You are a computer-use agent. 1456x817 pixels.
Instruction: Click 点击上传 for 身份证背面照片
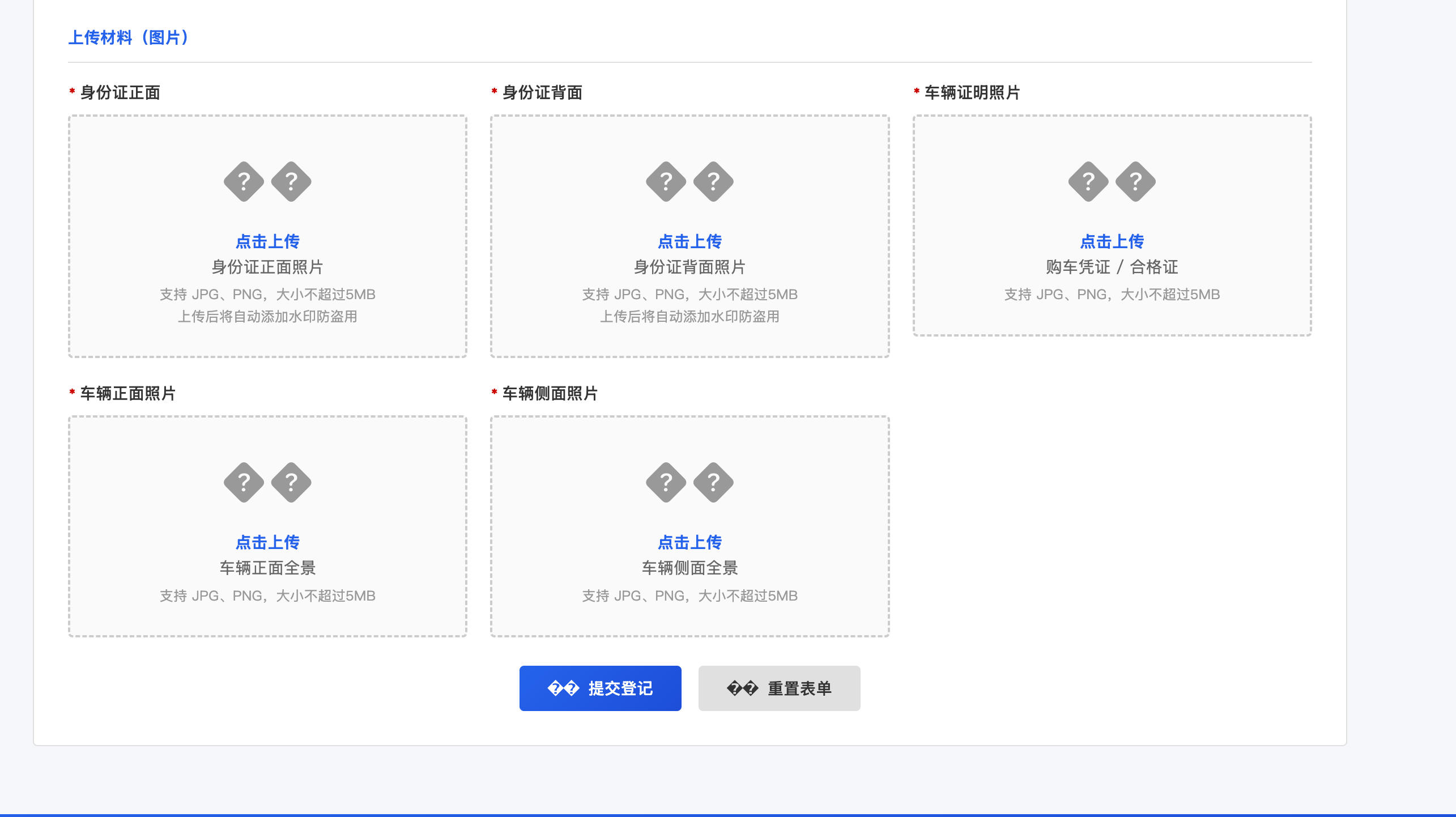point(689,241)
